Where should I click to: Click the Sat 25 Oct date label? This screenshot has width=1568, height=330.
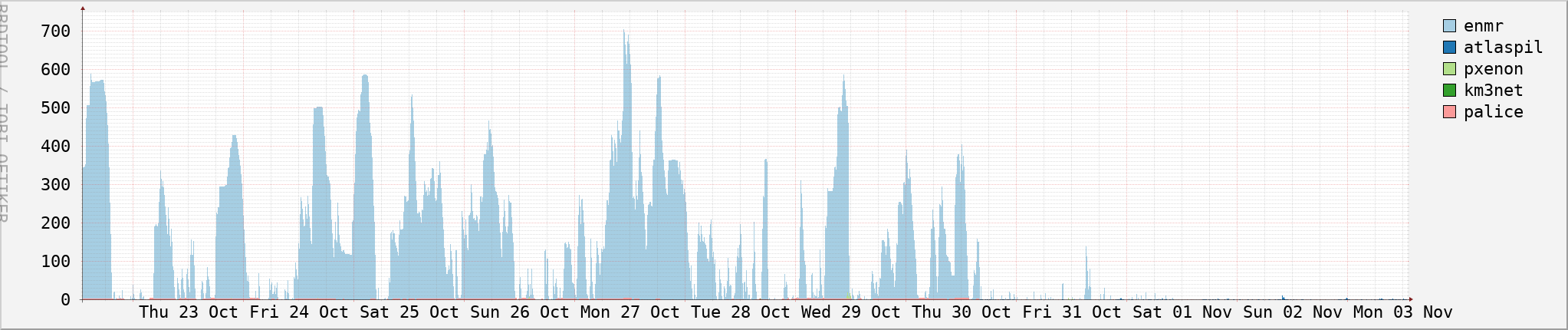coord(409,312)
